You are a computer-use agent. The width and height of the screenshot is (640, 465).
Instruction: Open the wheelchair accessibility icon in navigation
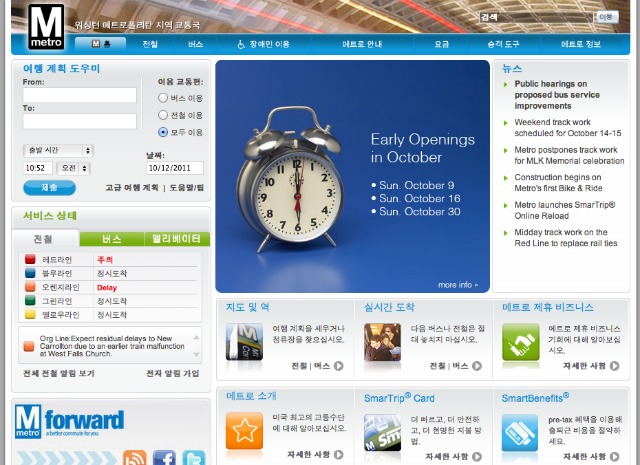[x=241, y=44]
